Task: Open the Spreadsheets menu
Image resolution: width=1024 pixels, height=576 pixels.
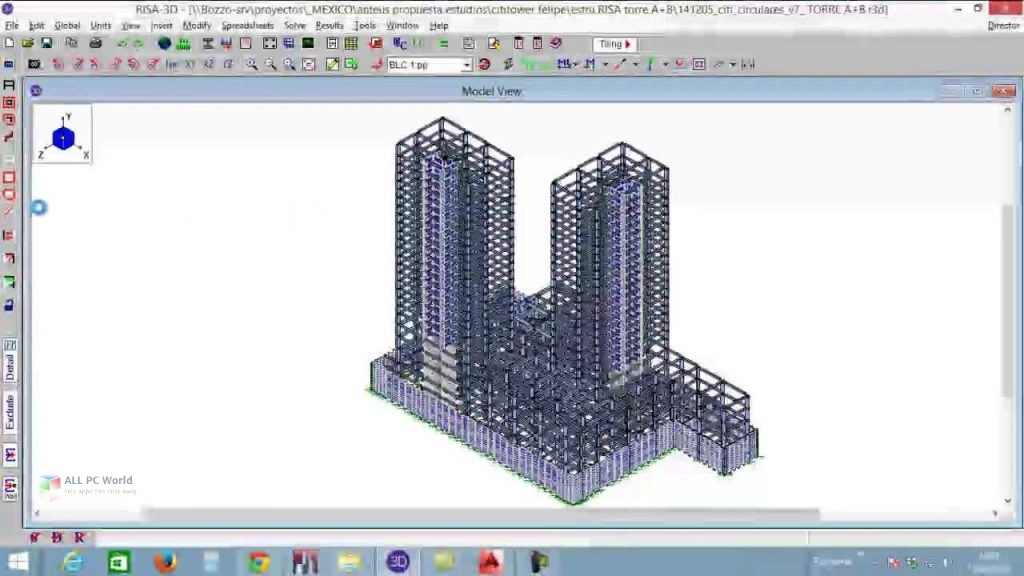Action: (248, 25)
